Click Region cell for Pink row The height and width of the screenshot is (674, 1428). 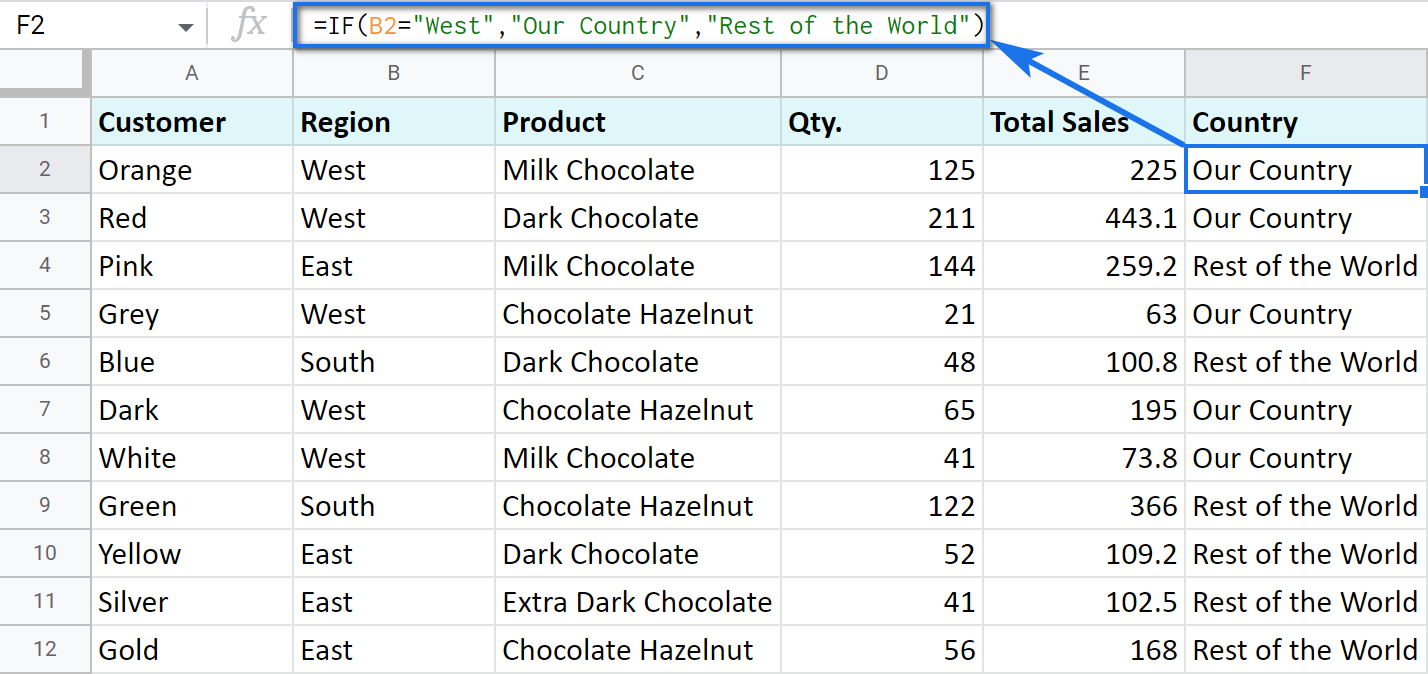[394, 266]
